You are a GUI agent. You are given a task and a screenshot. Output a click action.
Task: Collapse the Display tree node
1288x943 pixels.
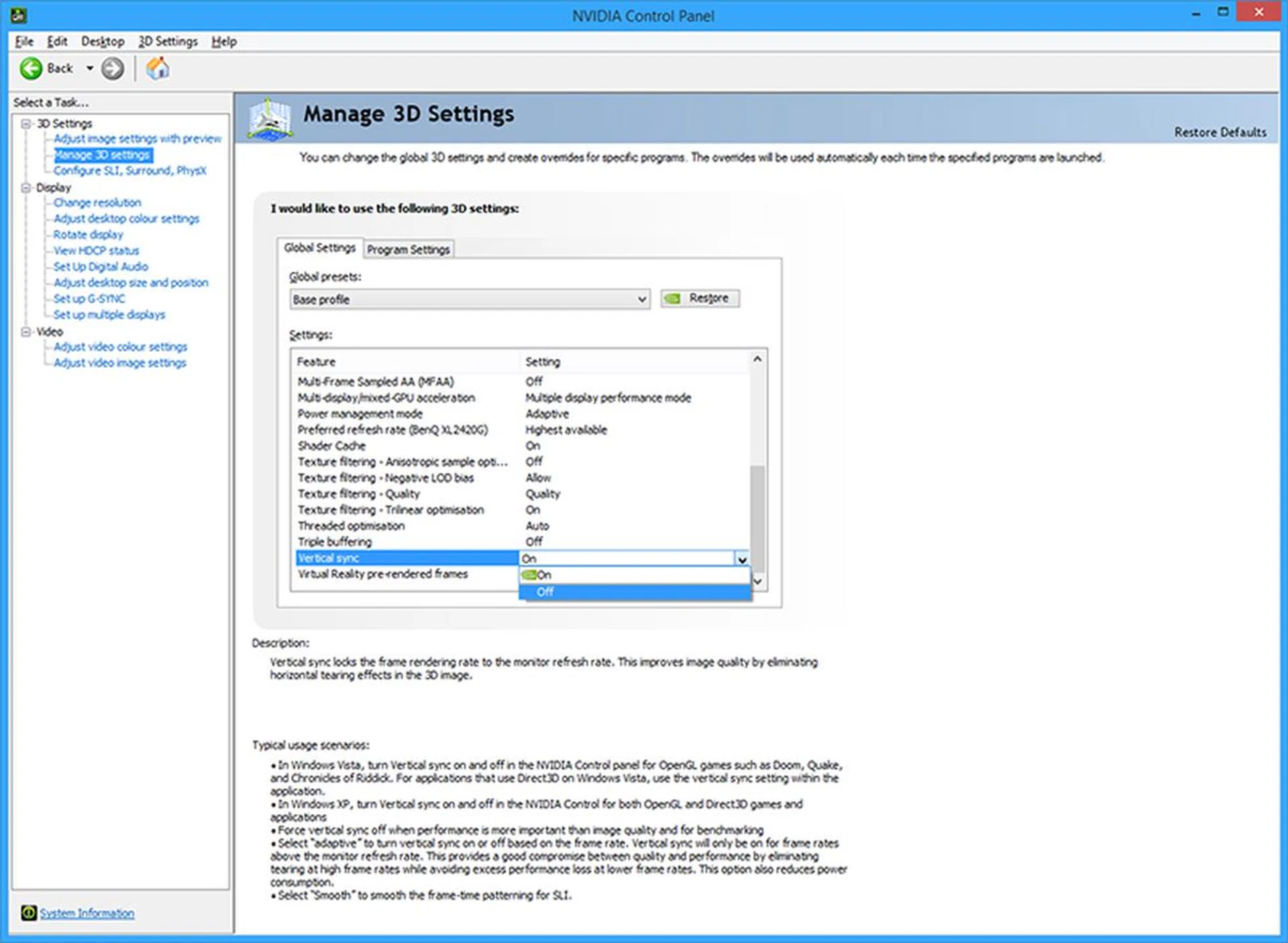coord(26,188)
